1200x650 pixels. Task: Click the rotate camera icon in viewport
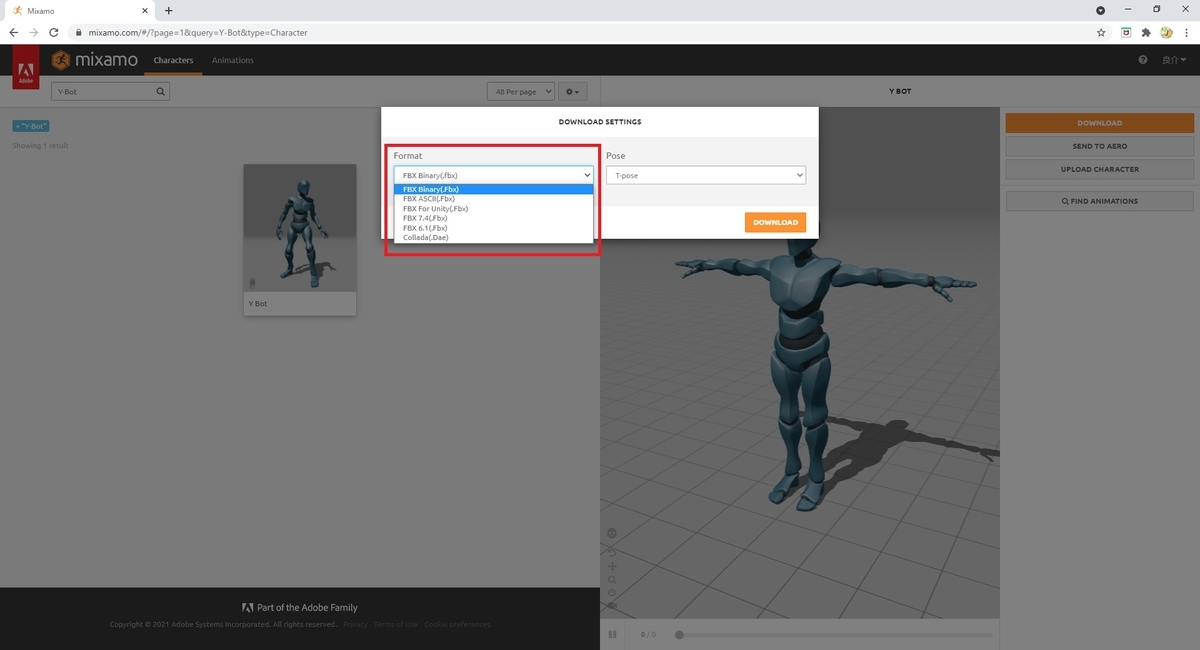point(612,551)
